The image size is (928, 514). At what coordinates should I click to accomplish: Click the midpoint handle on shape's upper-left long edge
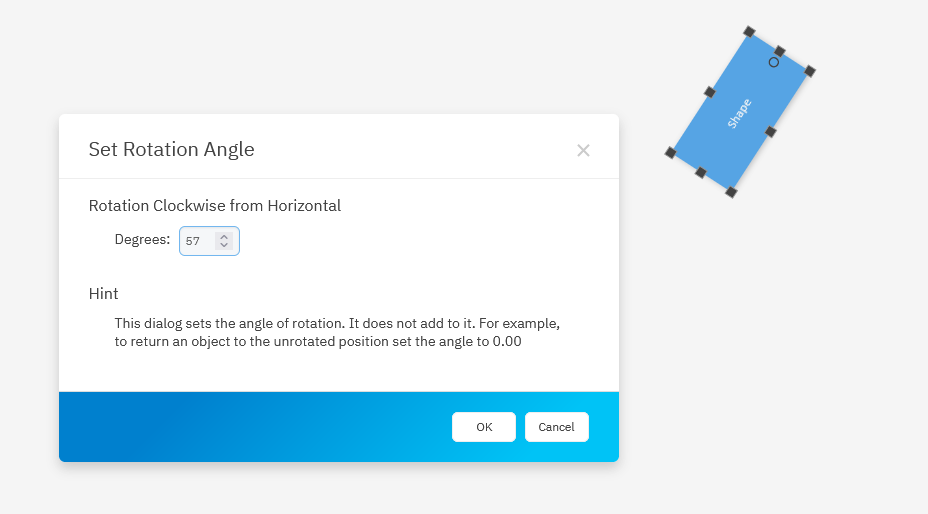point(709,92)
